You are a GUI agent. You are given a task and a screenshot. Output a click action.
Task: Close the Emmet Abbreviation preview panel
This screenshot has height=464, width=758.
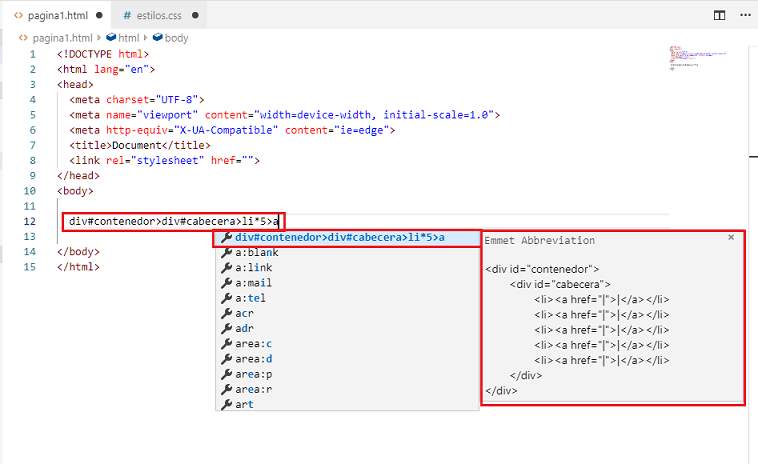(731, 237)
